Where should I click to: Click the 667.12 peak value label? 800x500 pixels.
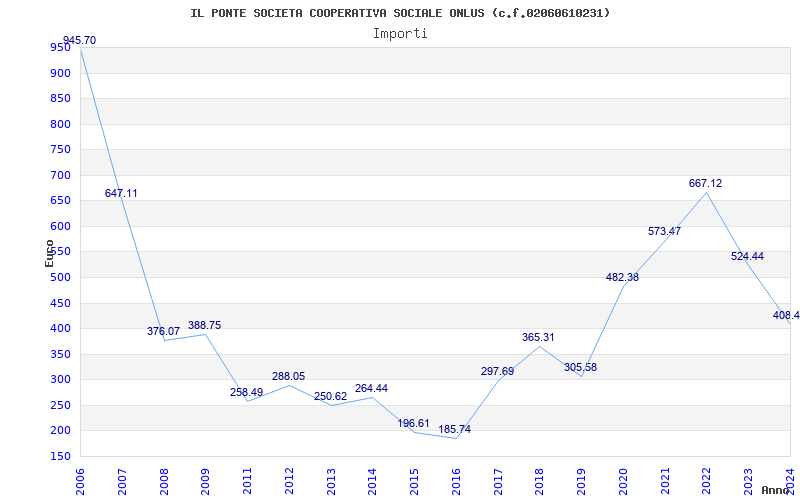706,183
